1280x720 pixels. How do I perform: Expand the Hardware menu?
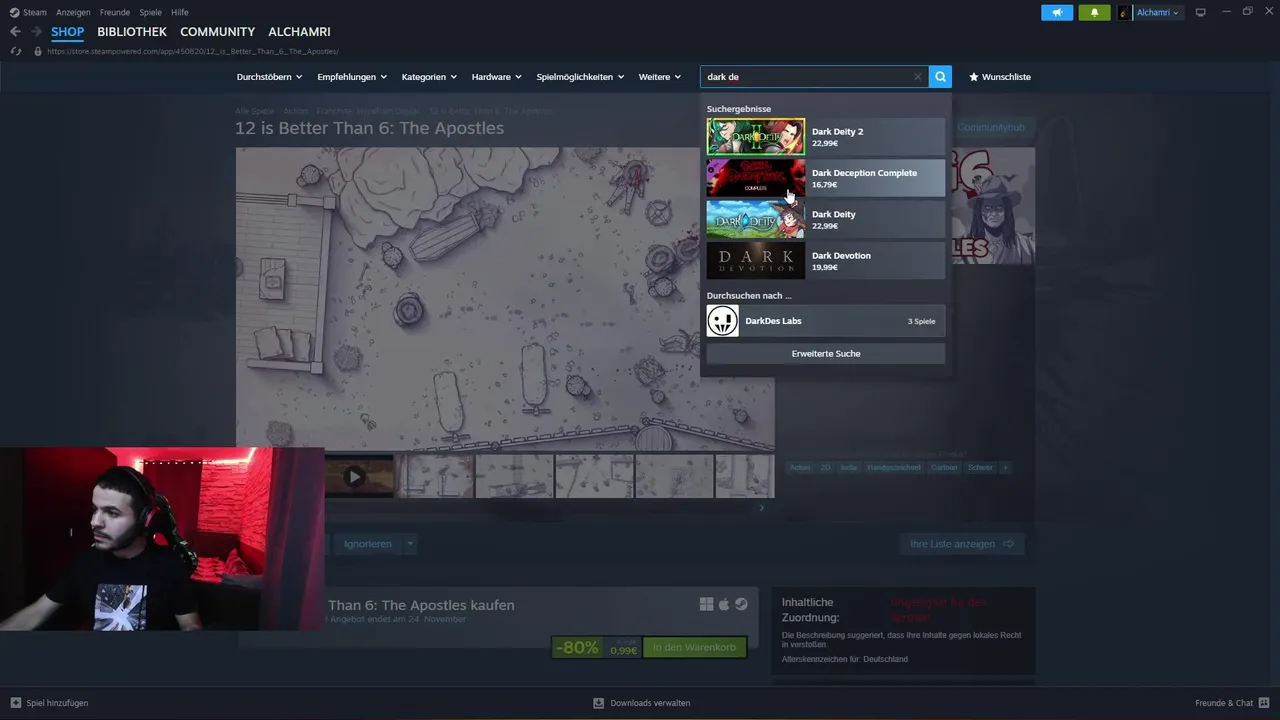[496, 77]
